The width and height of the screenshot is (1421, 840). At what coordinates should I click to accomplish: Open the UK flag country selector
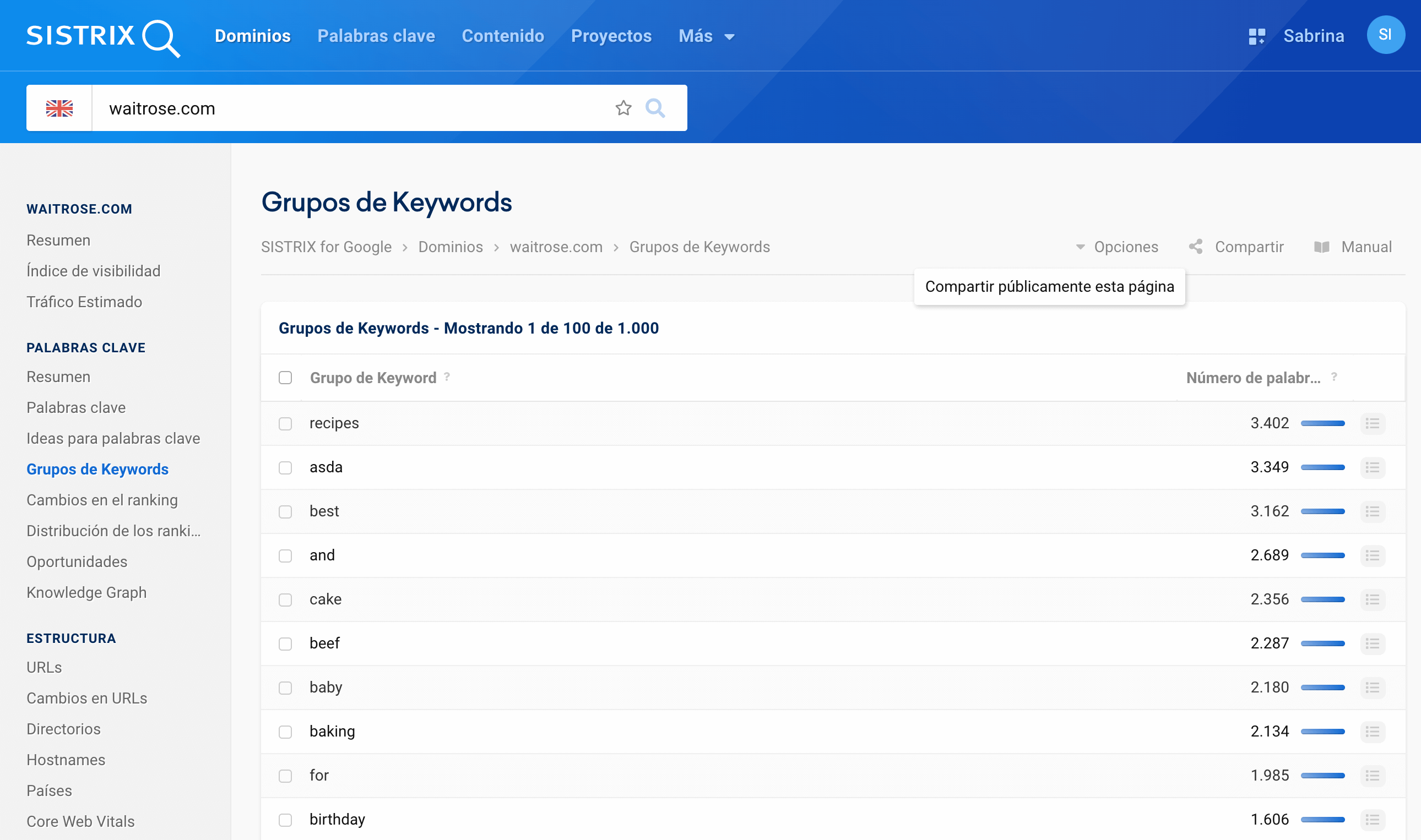[59, 108]
